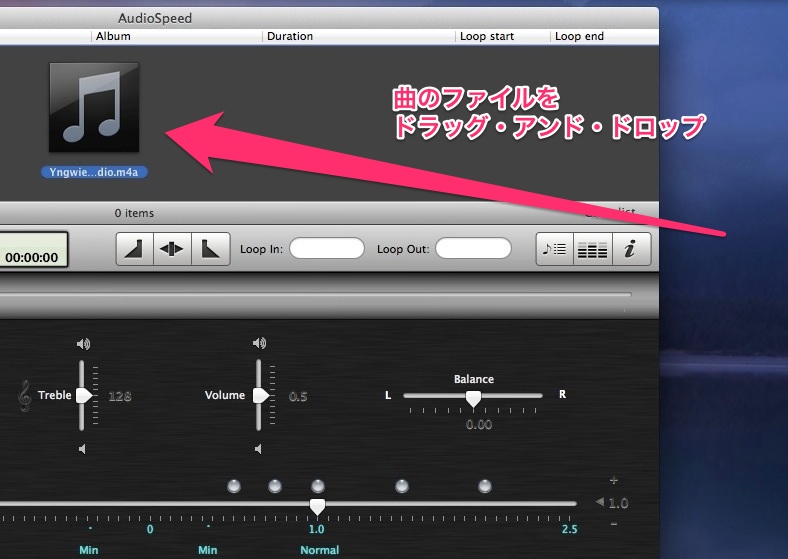Screen dimensions: 788x559
Task: Click the speed preset knob above 1.0
Action: pyautogui.click(x=318, y=486)
